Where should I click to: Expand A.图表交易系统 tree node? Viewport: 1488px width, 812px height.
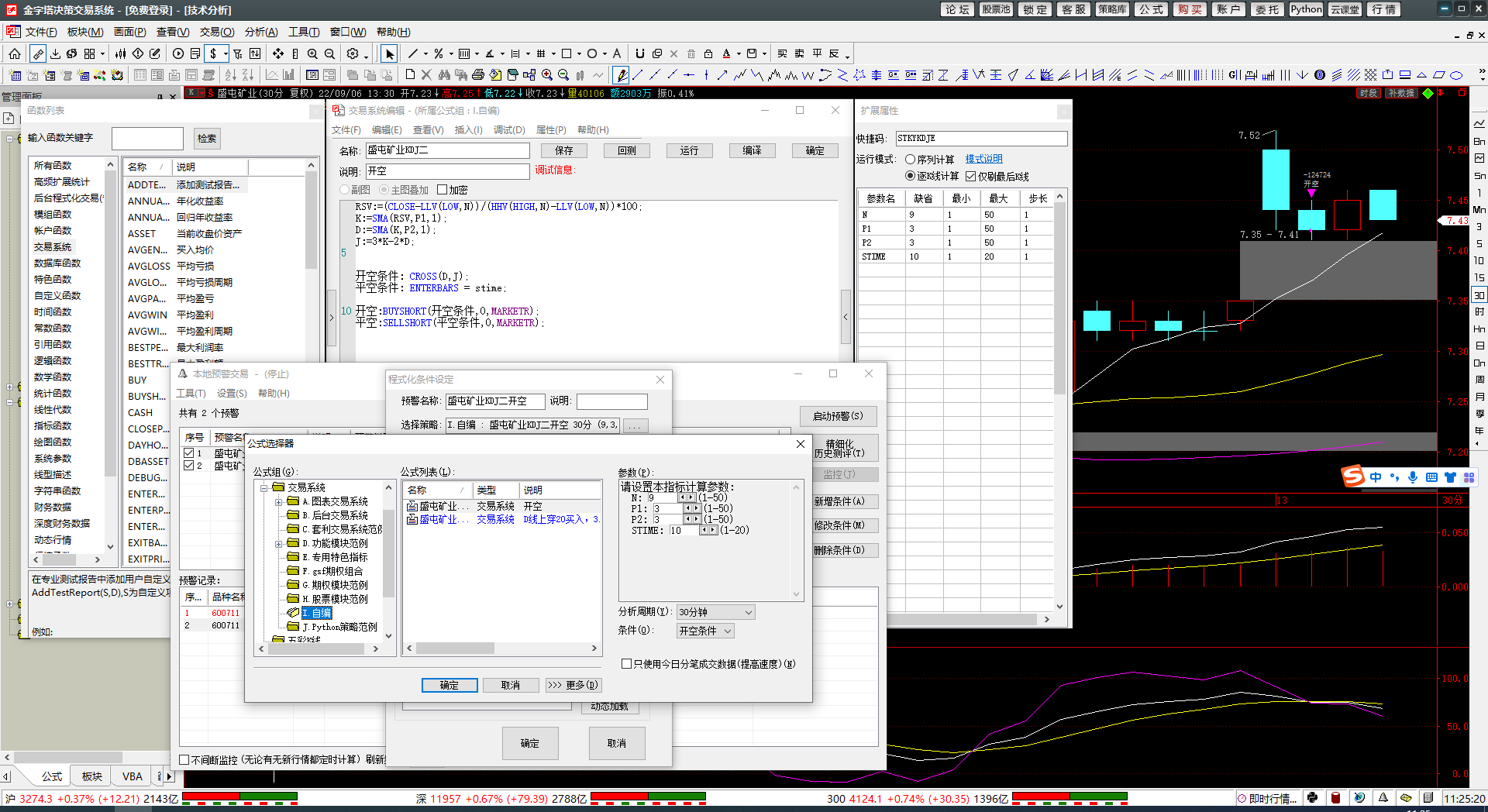[278, 502]
